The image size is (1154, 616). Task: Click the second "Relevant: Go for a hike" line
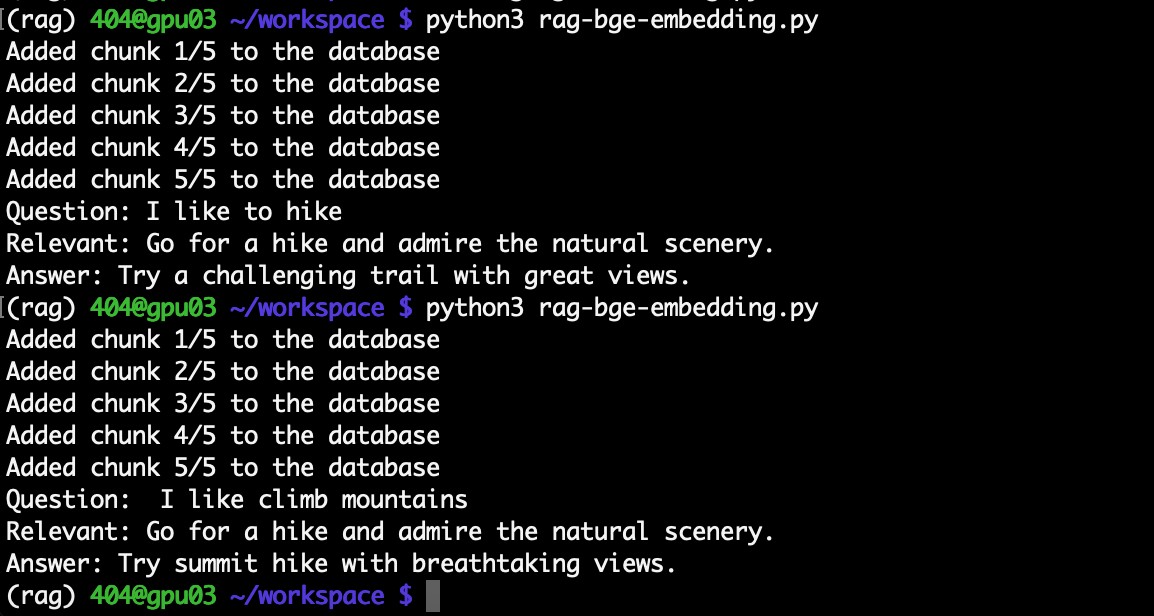click(391, 531)
